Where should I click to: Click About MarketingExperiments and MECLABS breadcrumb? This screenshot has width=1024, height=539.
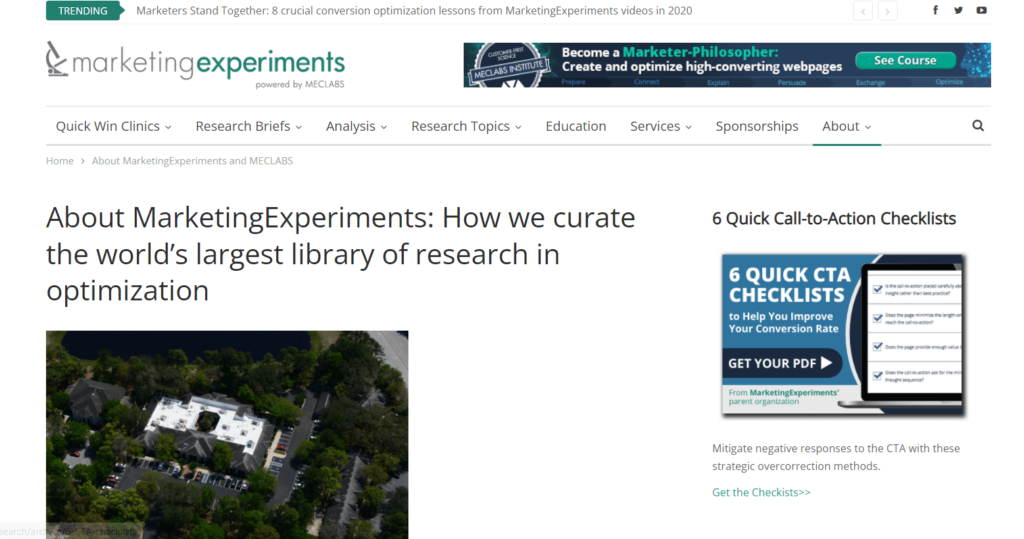[x=192, y=161]
